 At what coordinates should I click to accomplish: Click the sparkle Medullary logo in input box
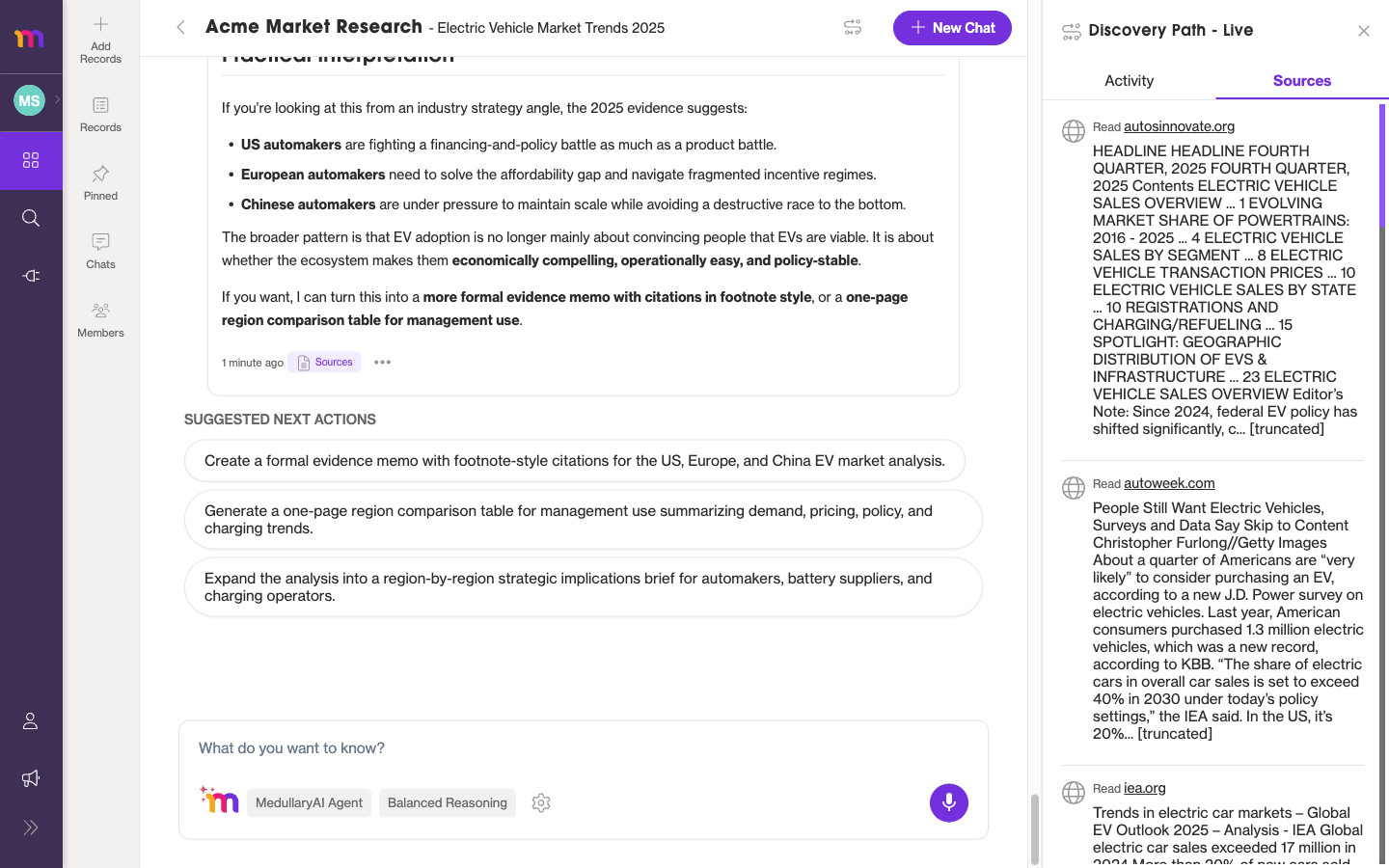pos(219,800)
